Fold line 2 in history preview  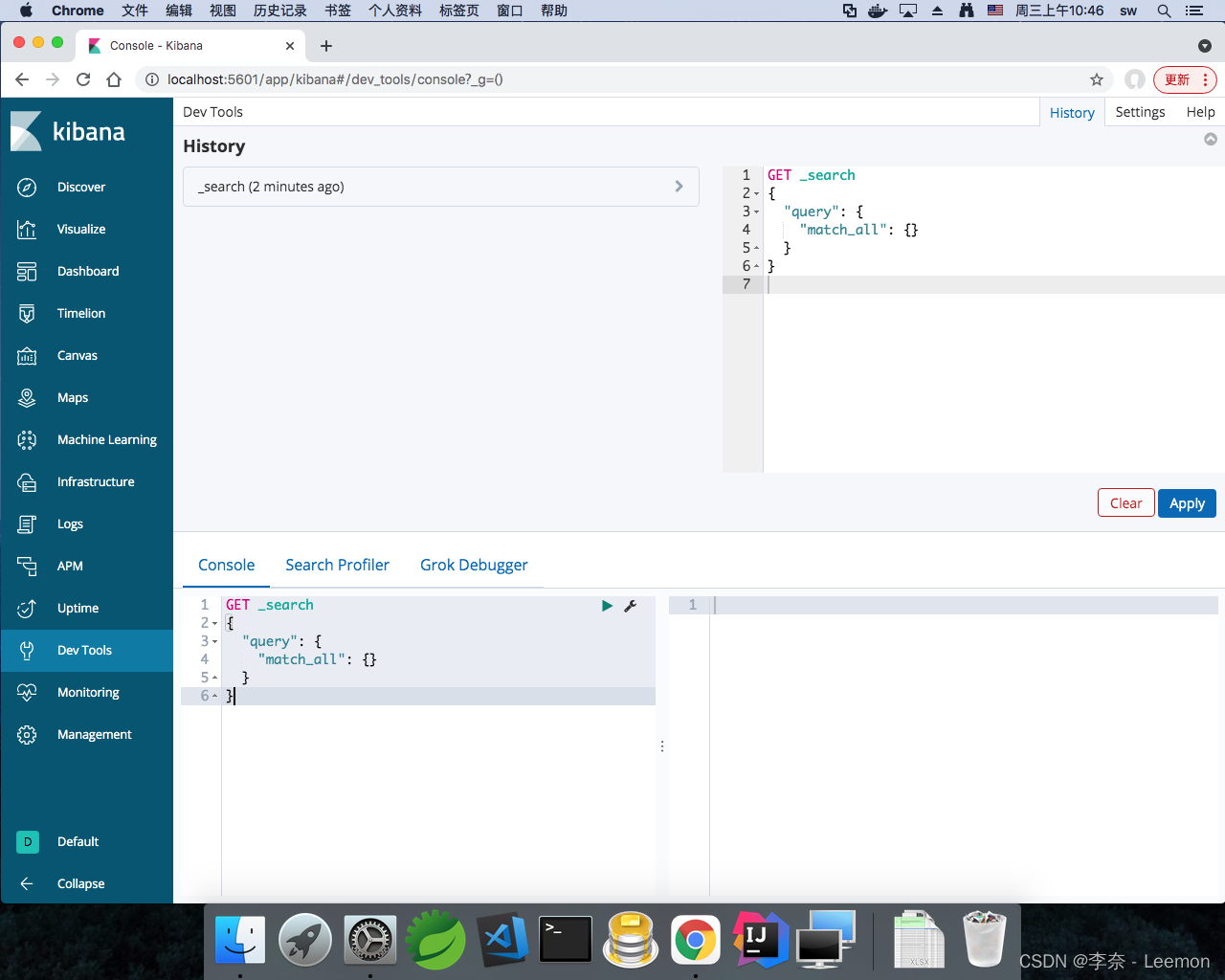(x=756, y=193)
